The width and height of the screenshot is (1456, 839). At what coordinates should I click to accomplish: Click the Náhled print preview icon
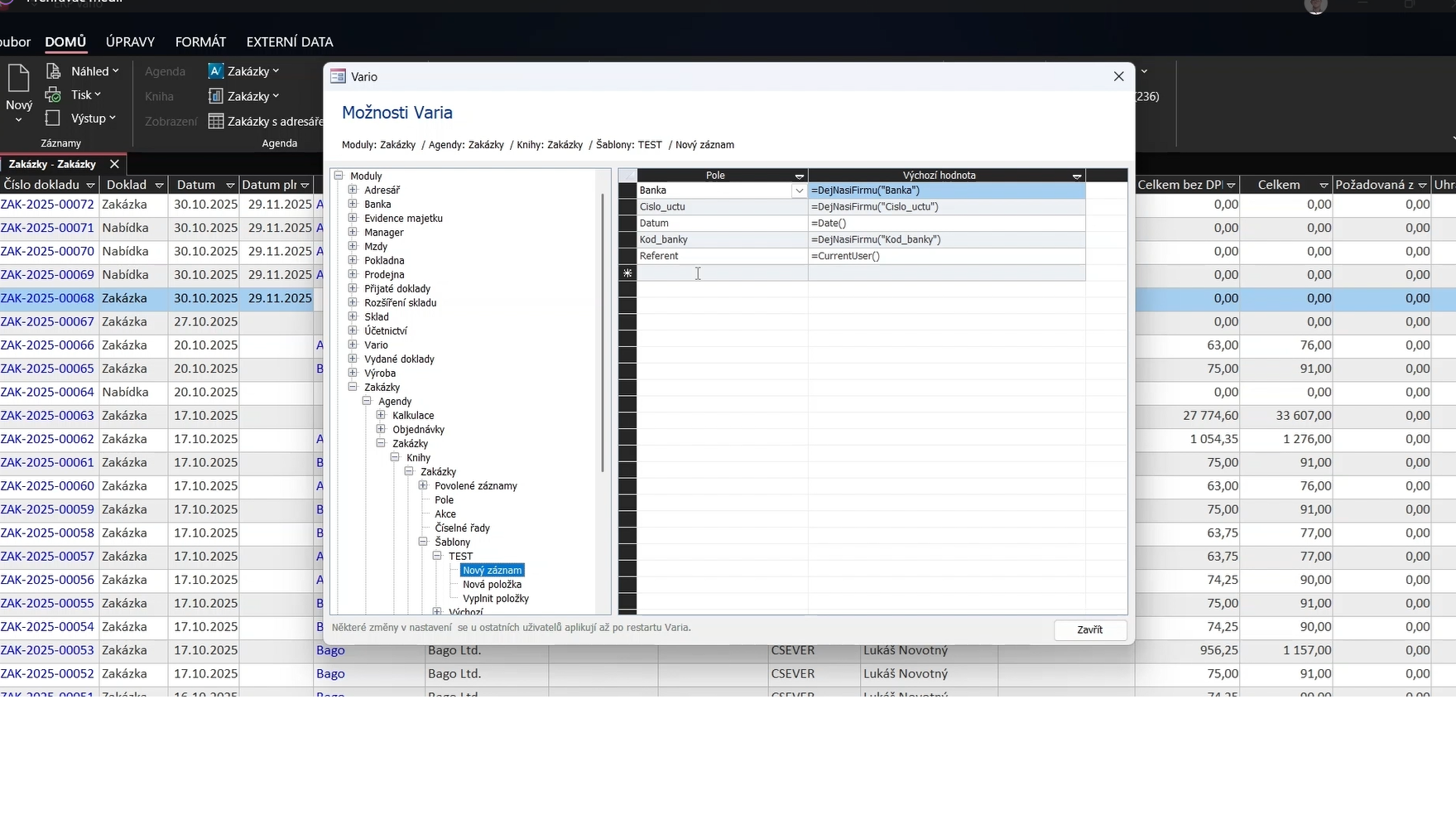[53, 71]
